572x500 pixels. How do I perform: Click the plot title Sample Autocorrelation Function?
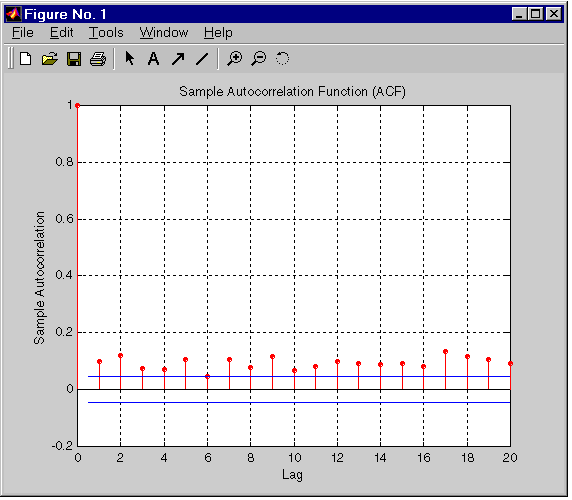click(x=292, y=92)
